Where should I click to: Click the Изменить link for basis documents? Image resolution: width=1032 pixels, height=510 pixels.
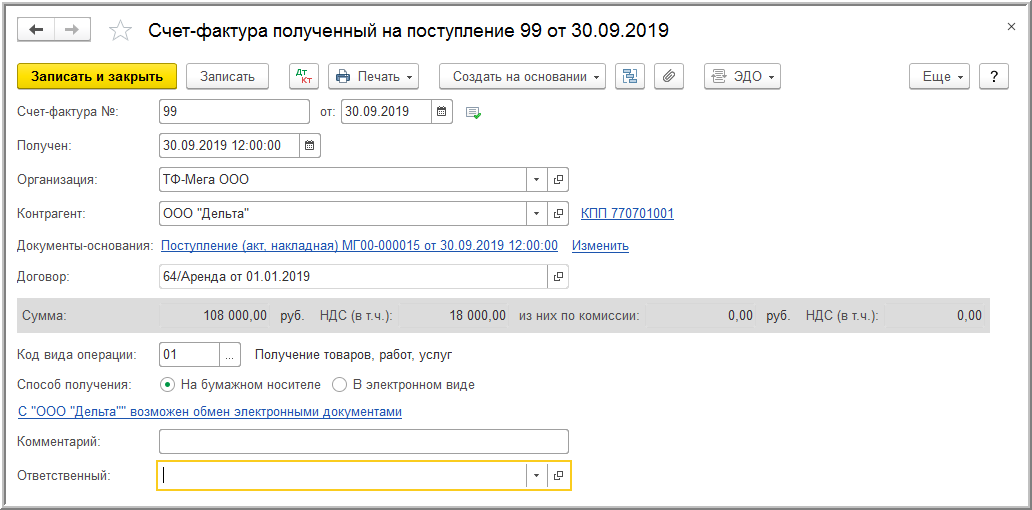coord(600,246)
